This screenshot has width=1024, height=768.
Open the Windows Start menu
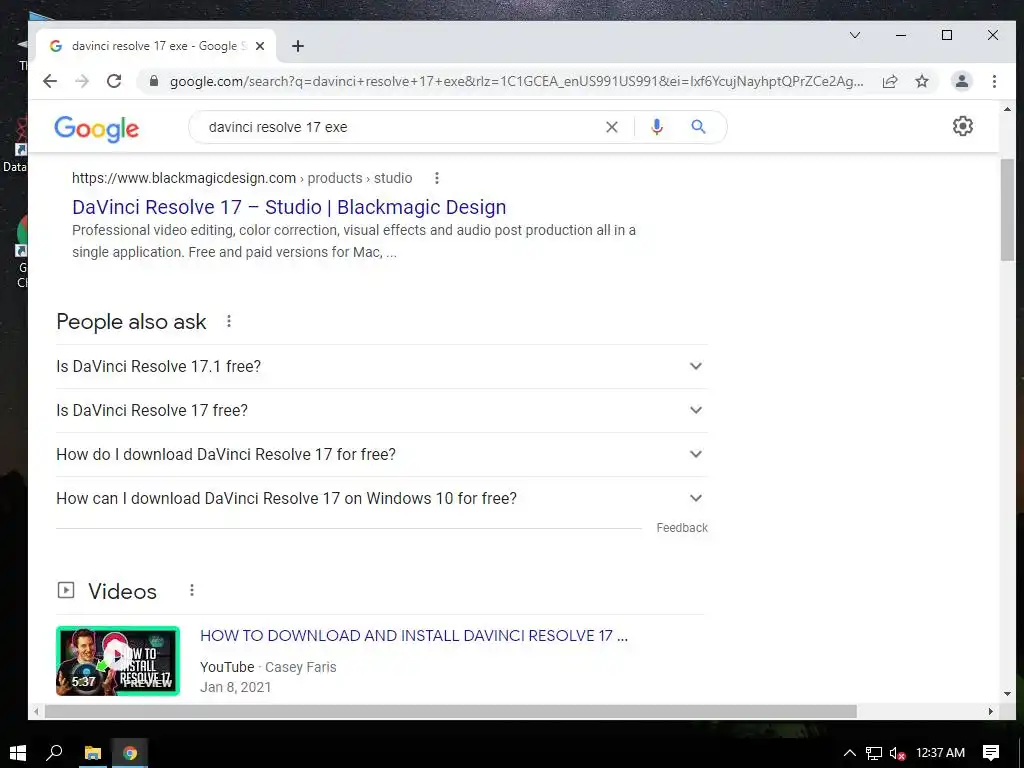18,753
